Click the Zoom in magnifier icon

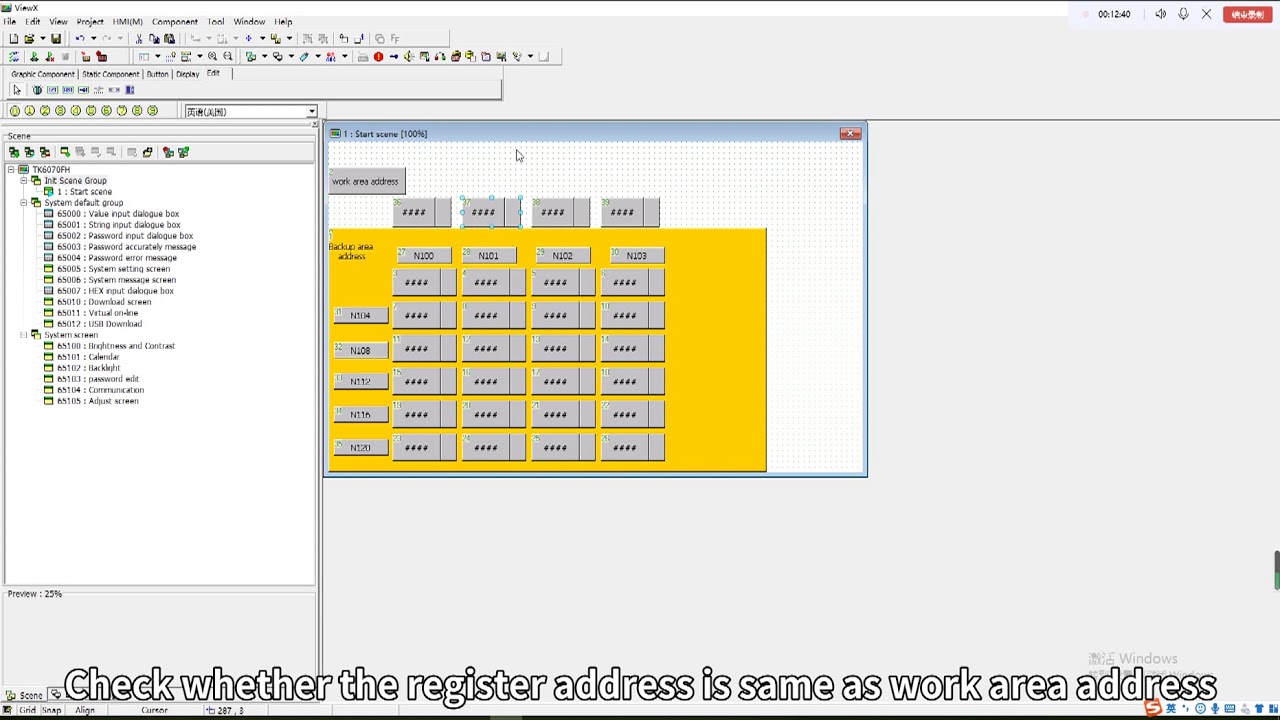(212, 57)
